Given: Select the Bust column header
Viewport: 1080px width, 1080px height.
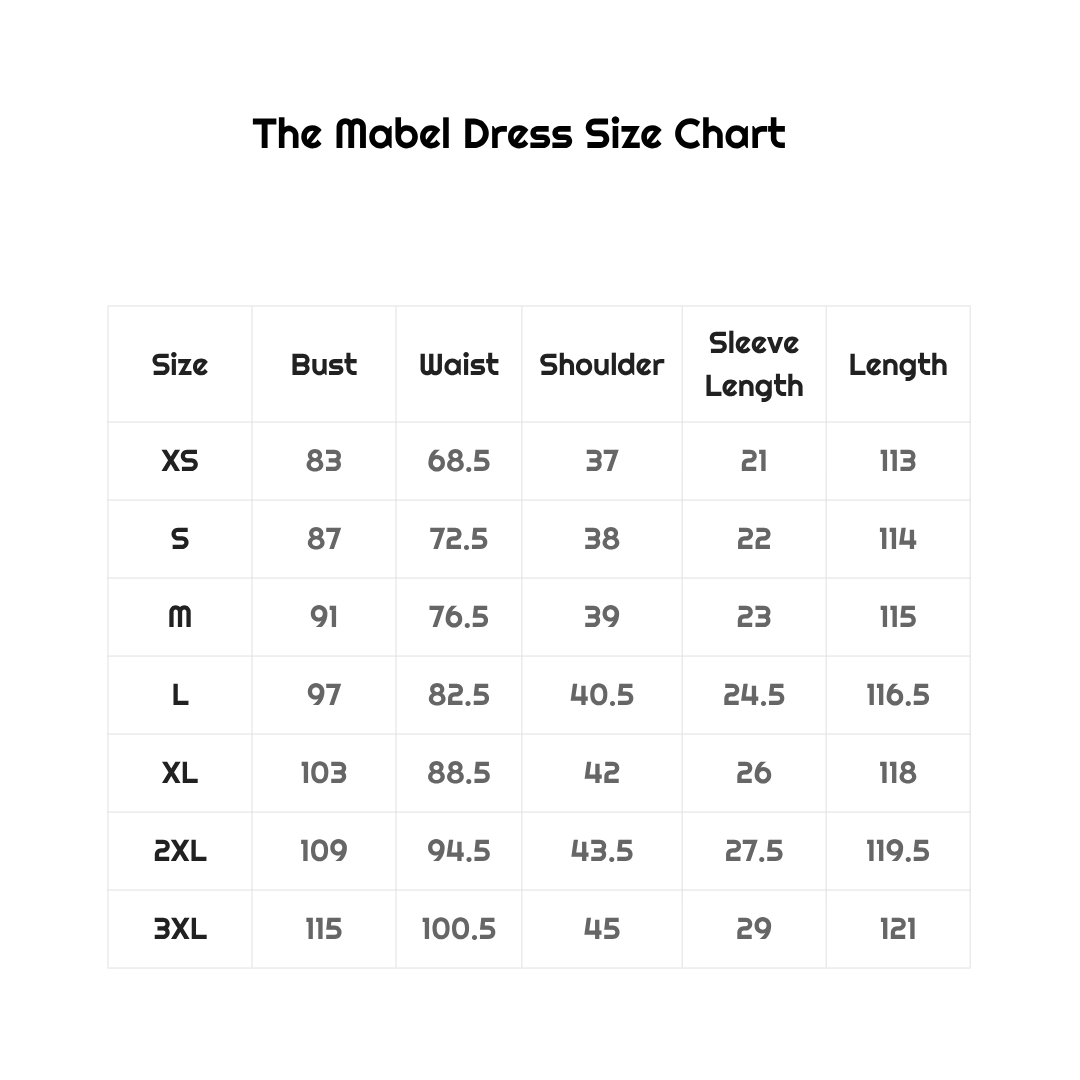Looking at the screenshot, I should click(324, 365).
